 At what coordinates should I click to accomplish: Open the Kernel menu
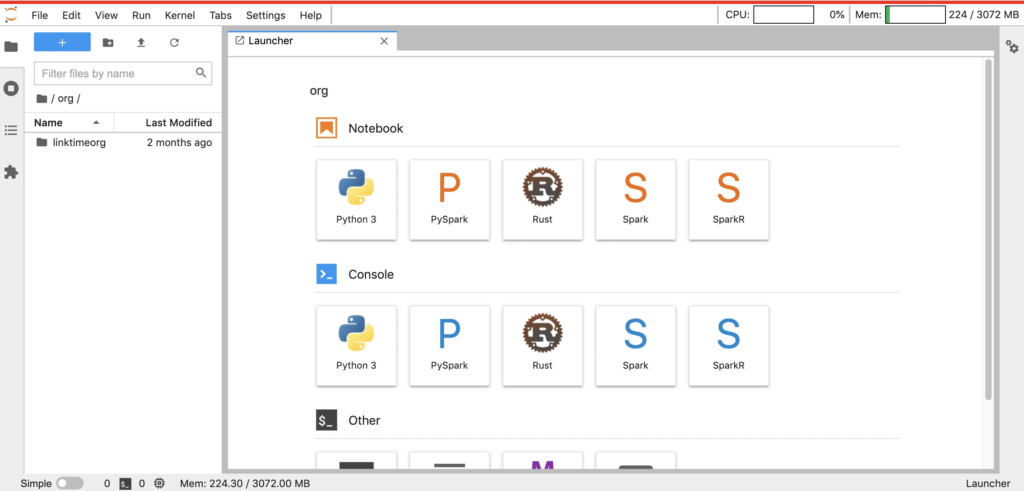pos(180,15)
